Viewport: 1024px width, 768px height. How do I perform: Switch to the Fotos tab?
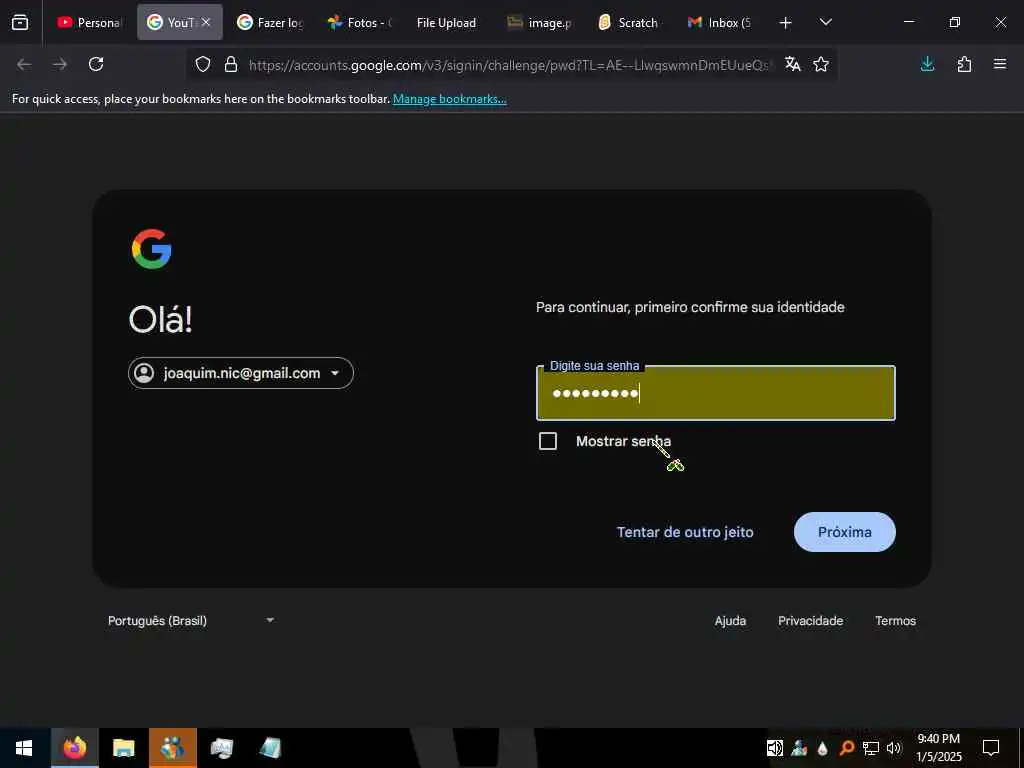(x=360, y=22)
